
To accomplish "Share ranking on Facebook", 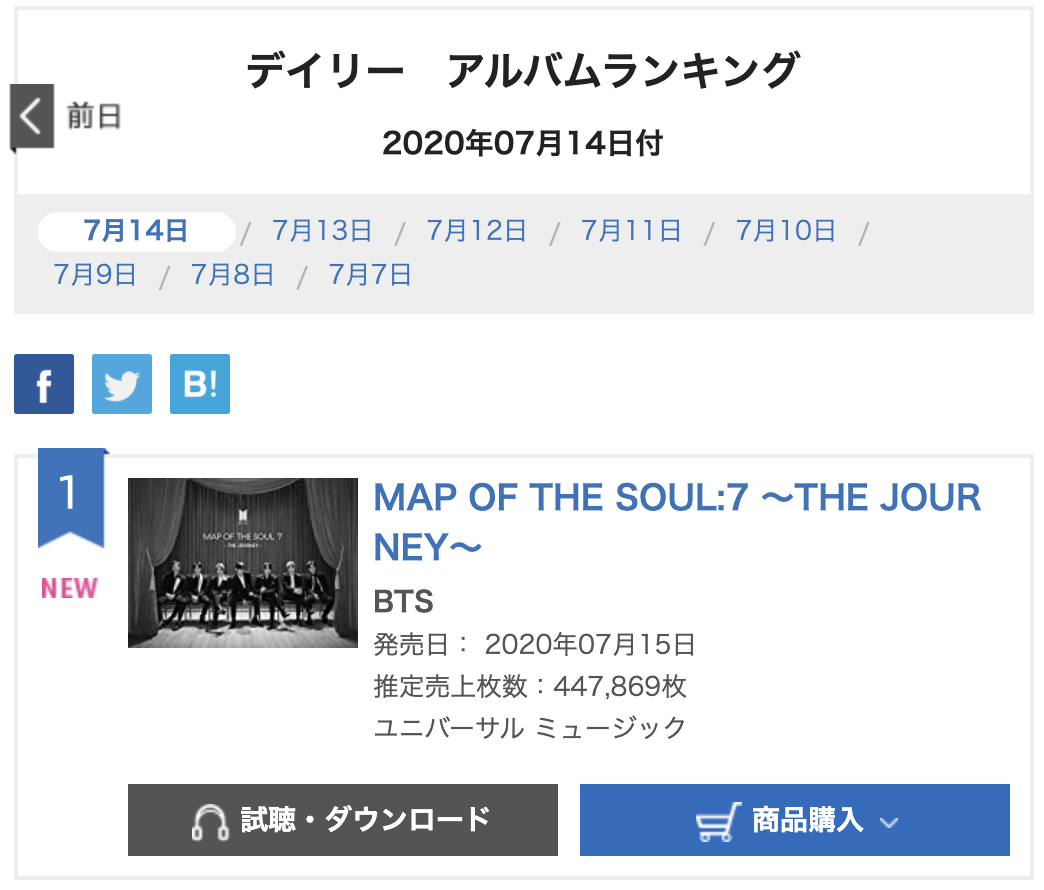I will coord(44,384).
